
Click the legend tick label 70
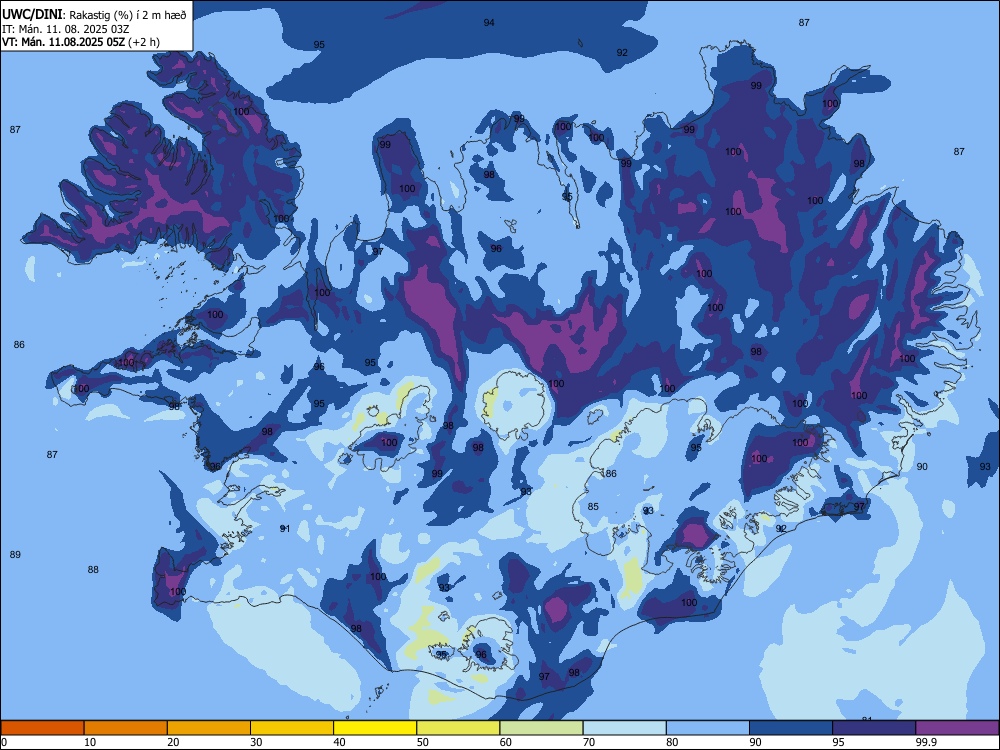point(589,742)
